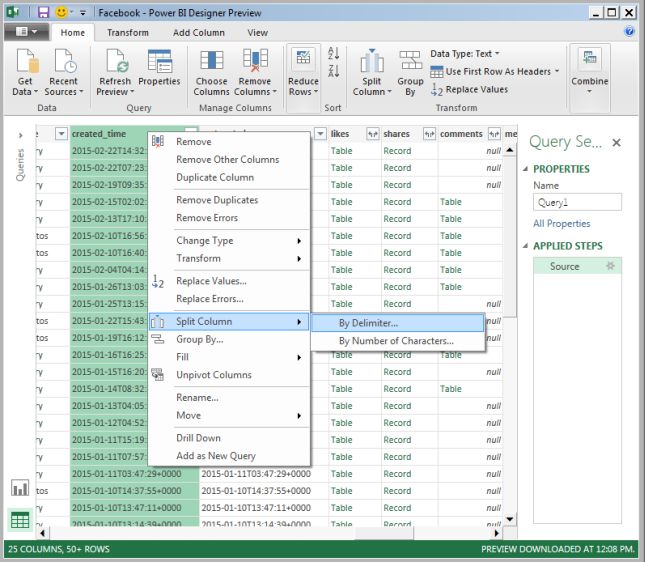Open the Report view icon at bottom left
Image resolution: width=645 pixels, height=562 pixels.
tap(19, 488)
